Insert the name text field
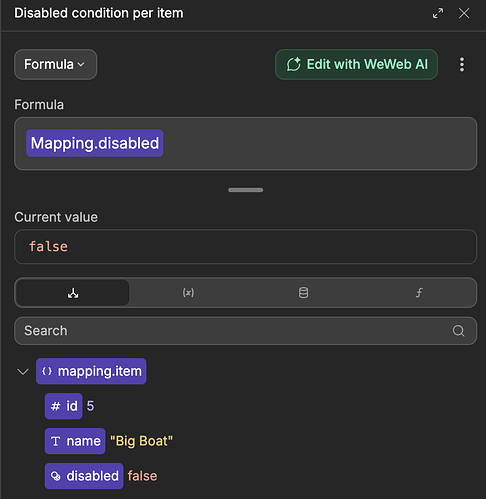The image size is (486, 499). coord(75,441)
